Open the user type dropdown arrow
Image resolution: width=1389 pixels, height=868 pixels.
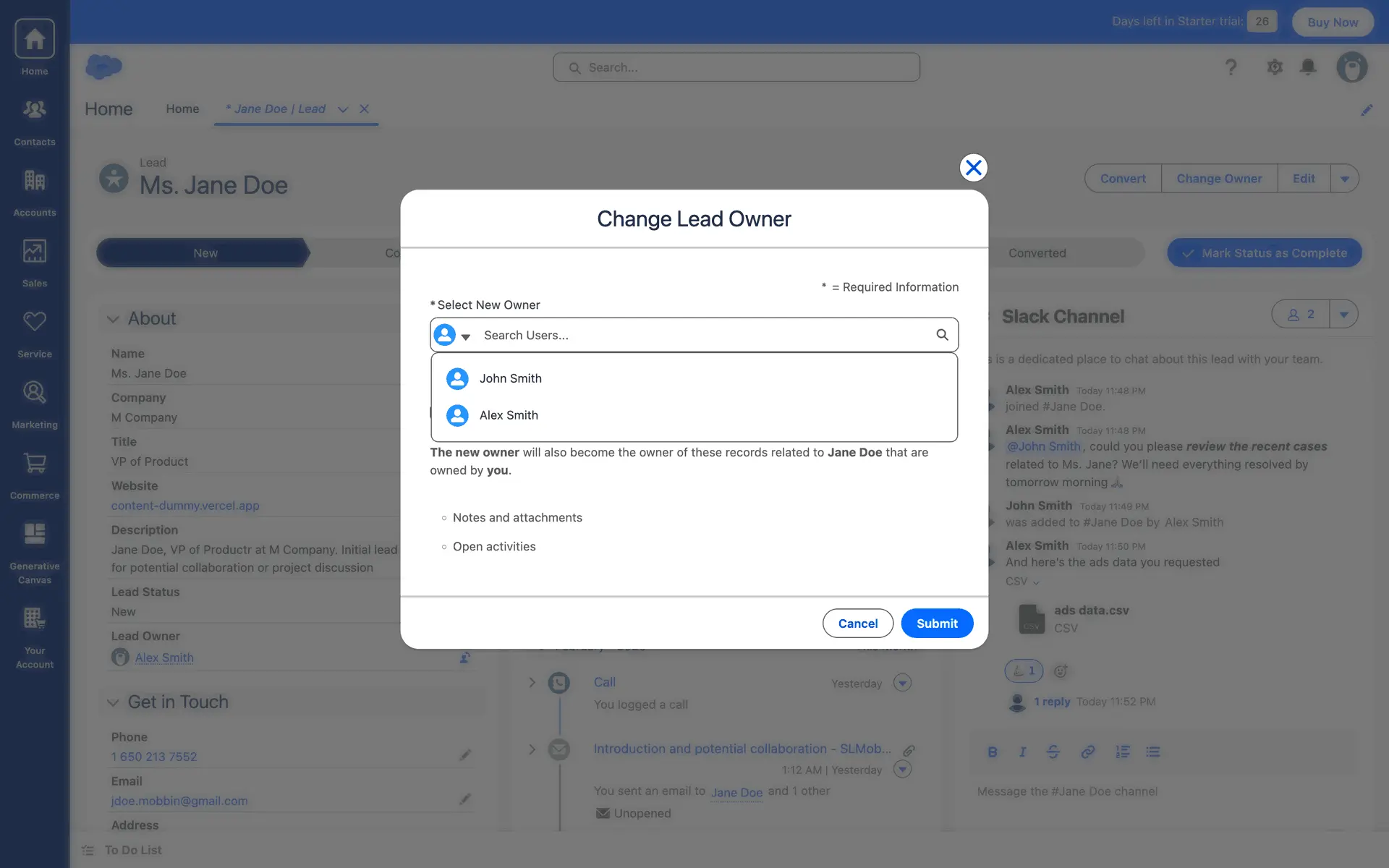(466, 336)
